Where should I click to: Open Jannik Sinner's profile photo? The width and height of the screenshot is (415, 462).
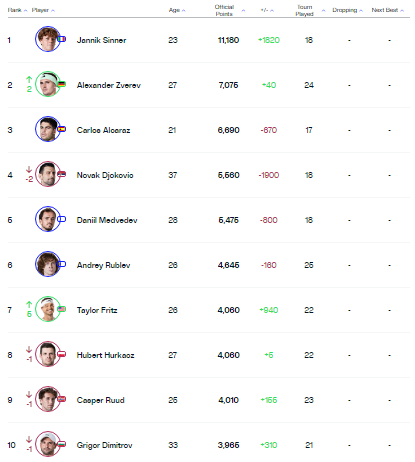point(47,39)
